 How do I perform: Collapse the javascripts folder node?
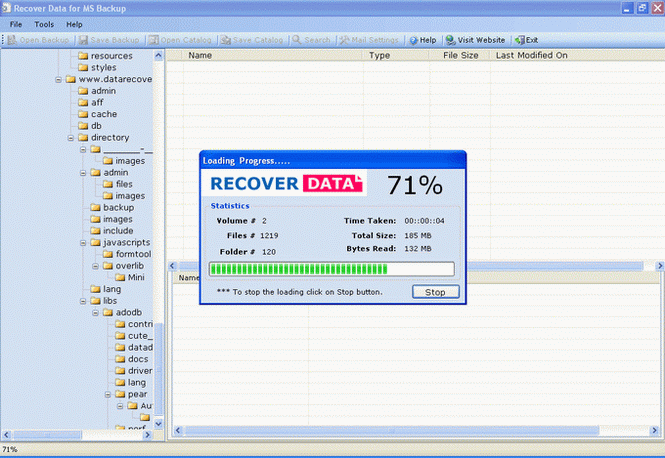pyautogui.click(x=84, y=242)
